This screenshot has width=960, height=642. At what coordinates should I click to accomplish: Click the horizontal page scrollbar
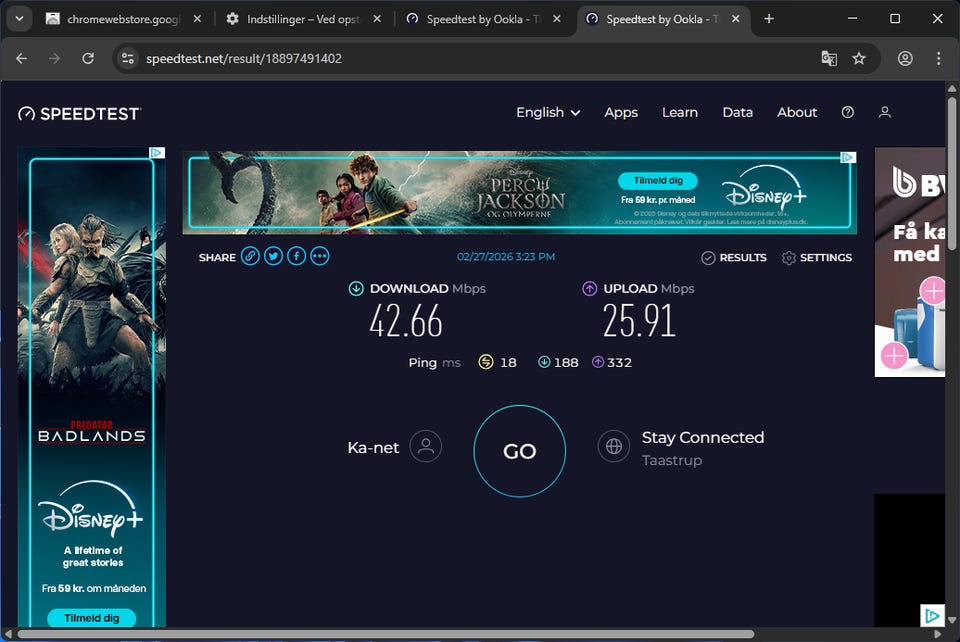386,634
